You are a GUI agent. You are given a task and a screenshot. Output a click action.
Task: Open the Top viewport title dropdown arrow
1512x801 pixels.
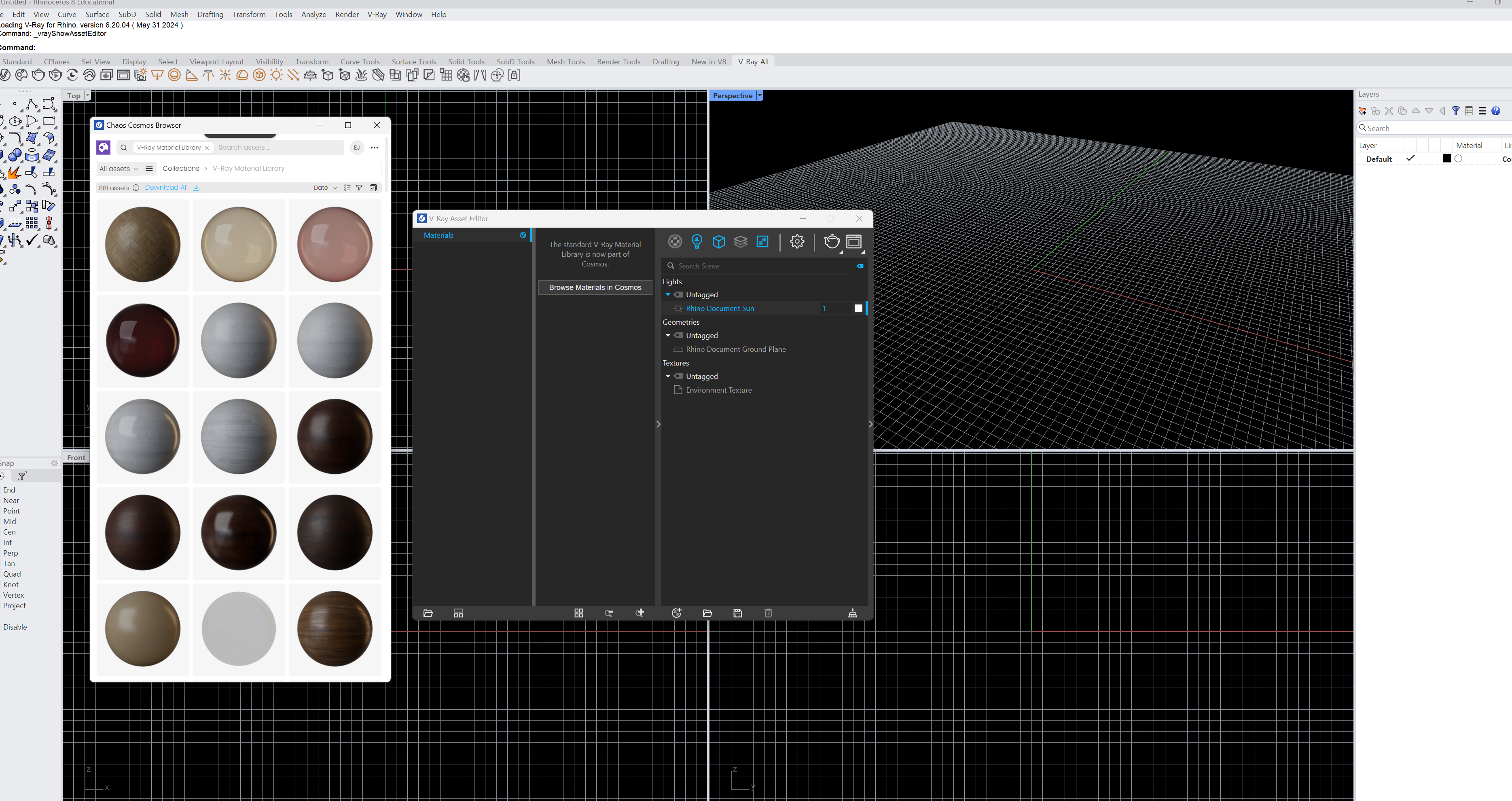pyautogui.click(x=87, y=95)
